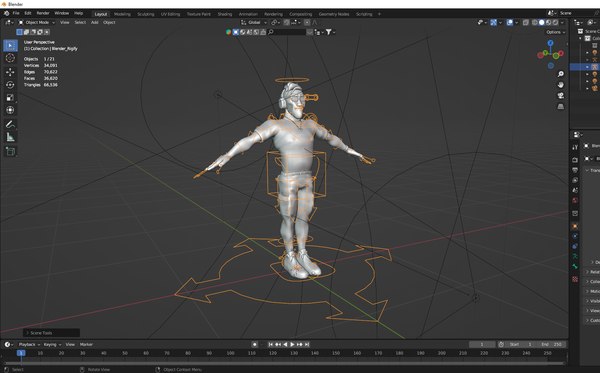Switch to material preview shading
The image size is (600, 373).
pyautogui.click(x=548, y=23)
